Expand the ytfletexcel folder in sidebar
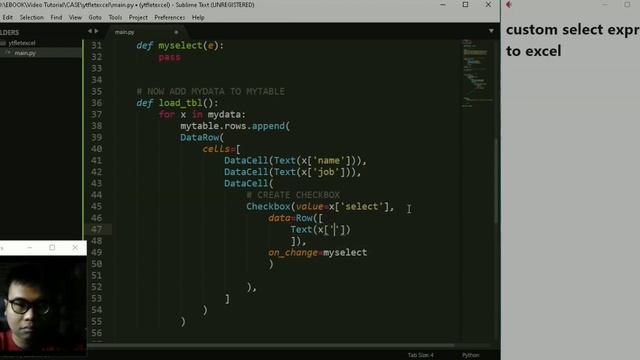640x360 pixels. pos(22,43)
